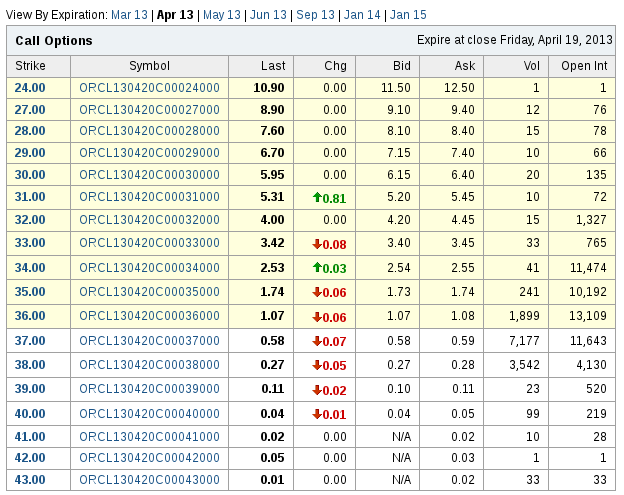This screenshot has width=624, height=495.
Task: Open symbol ORCL130420C00027000
Action: pyautogui.click(x=149, y=109)
